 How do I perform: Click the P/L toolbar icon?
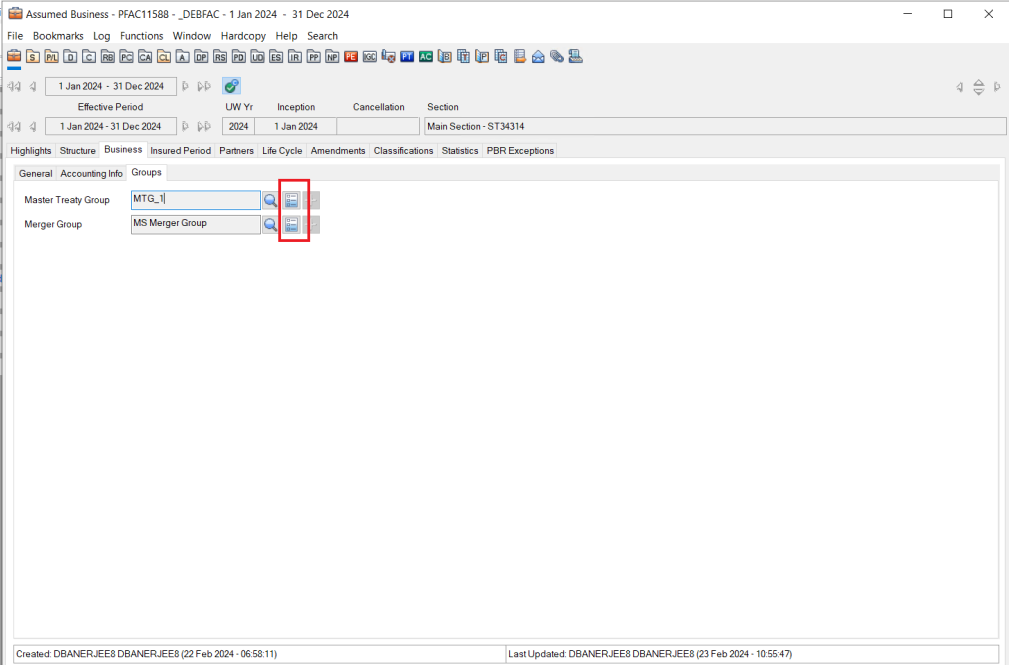(x=52, y=57)
